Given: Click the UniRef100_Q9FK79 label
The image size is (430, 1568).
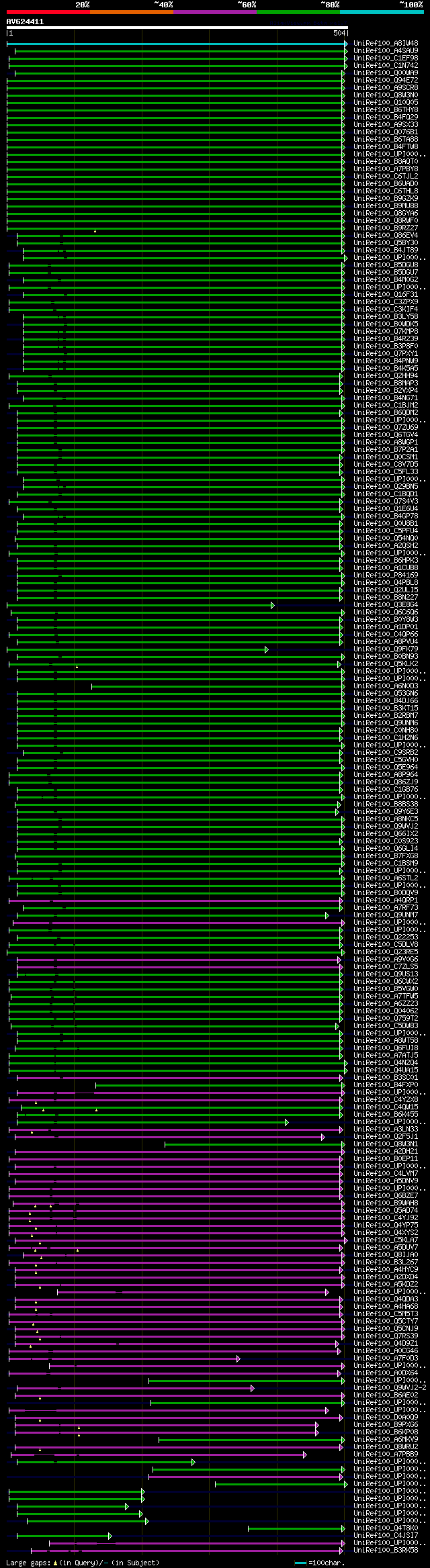Looking at the screenshot, I should click(386, 649).
